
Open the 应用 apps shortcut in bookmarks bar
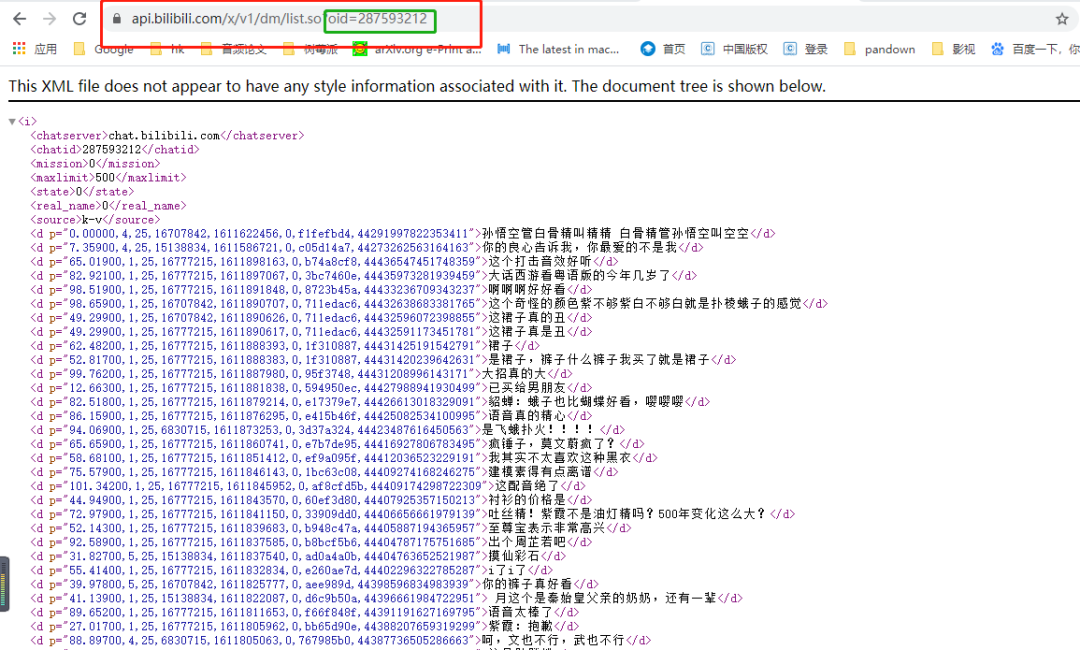[x=34, y=49]
